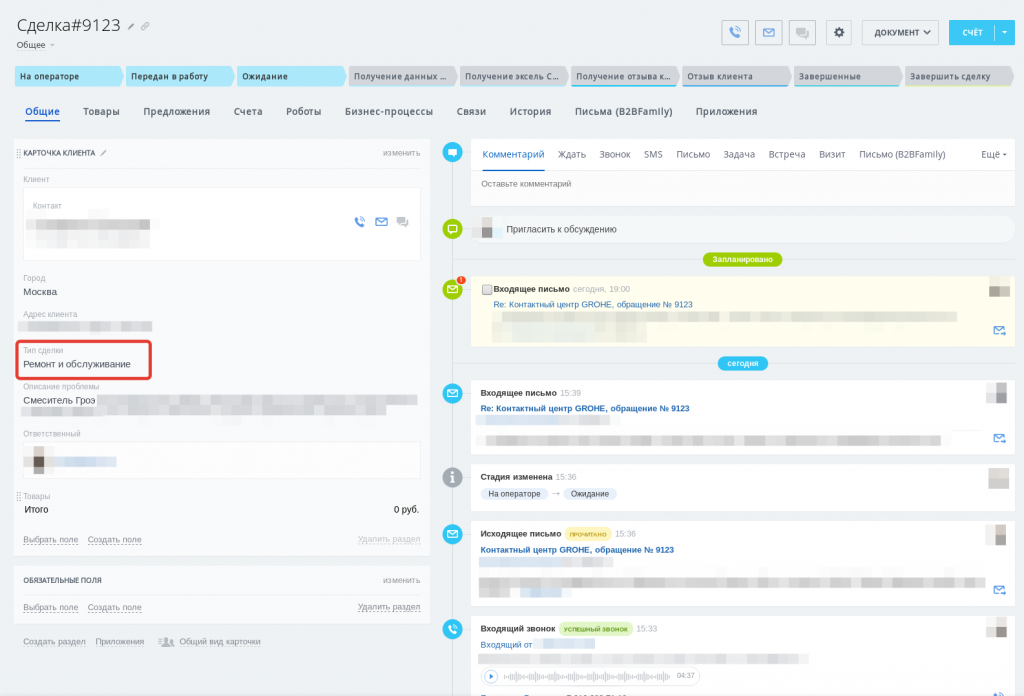
Task: Open the История tab
Action: coord(530,112)
